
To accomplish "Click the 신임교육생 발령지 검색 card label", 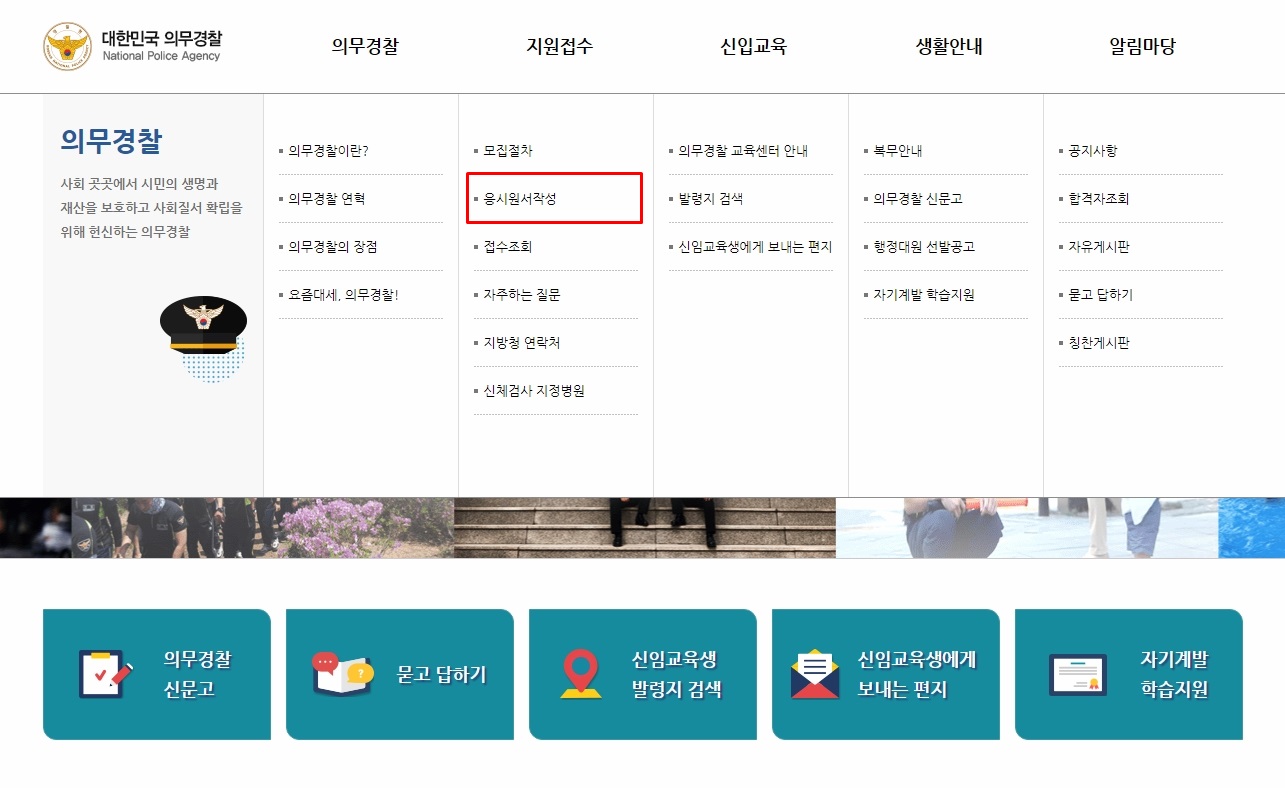I will click(x=676, y=674).
